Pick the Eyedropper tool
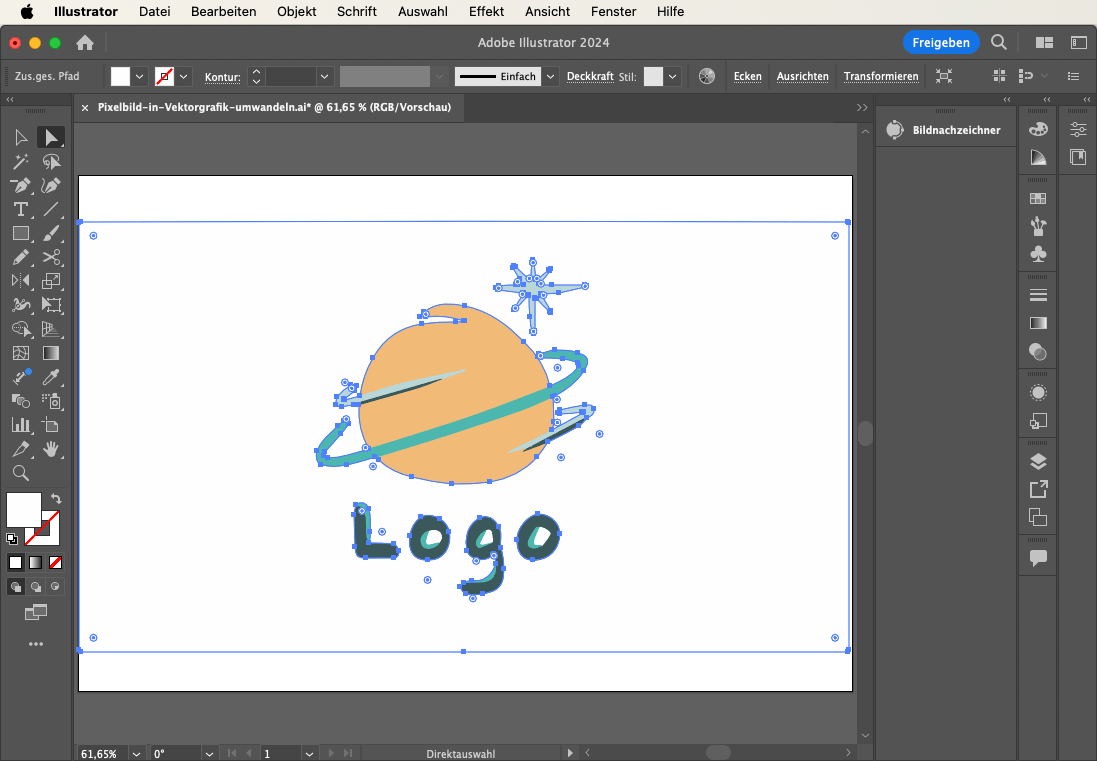1097x761 pixels. pos(51,377)
